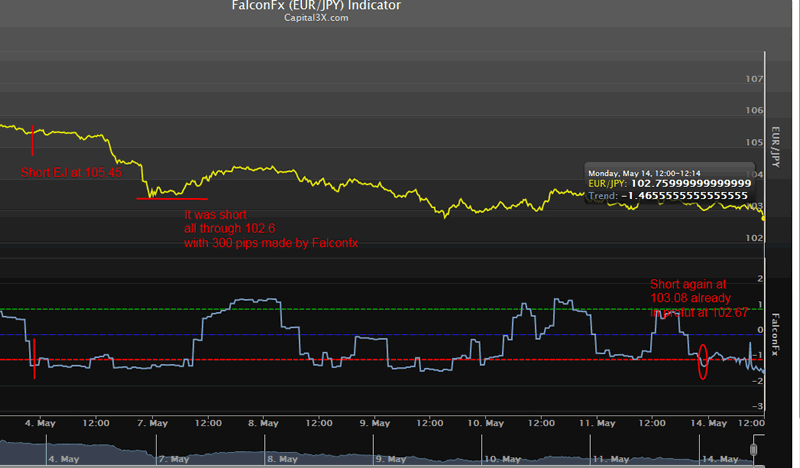Viewport: 800px width, 468px height.
Task: Click the yellow data point at chart's right edge
Action: coord(764,218)
